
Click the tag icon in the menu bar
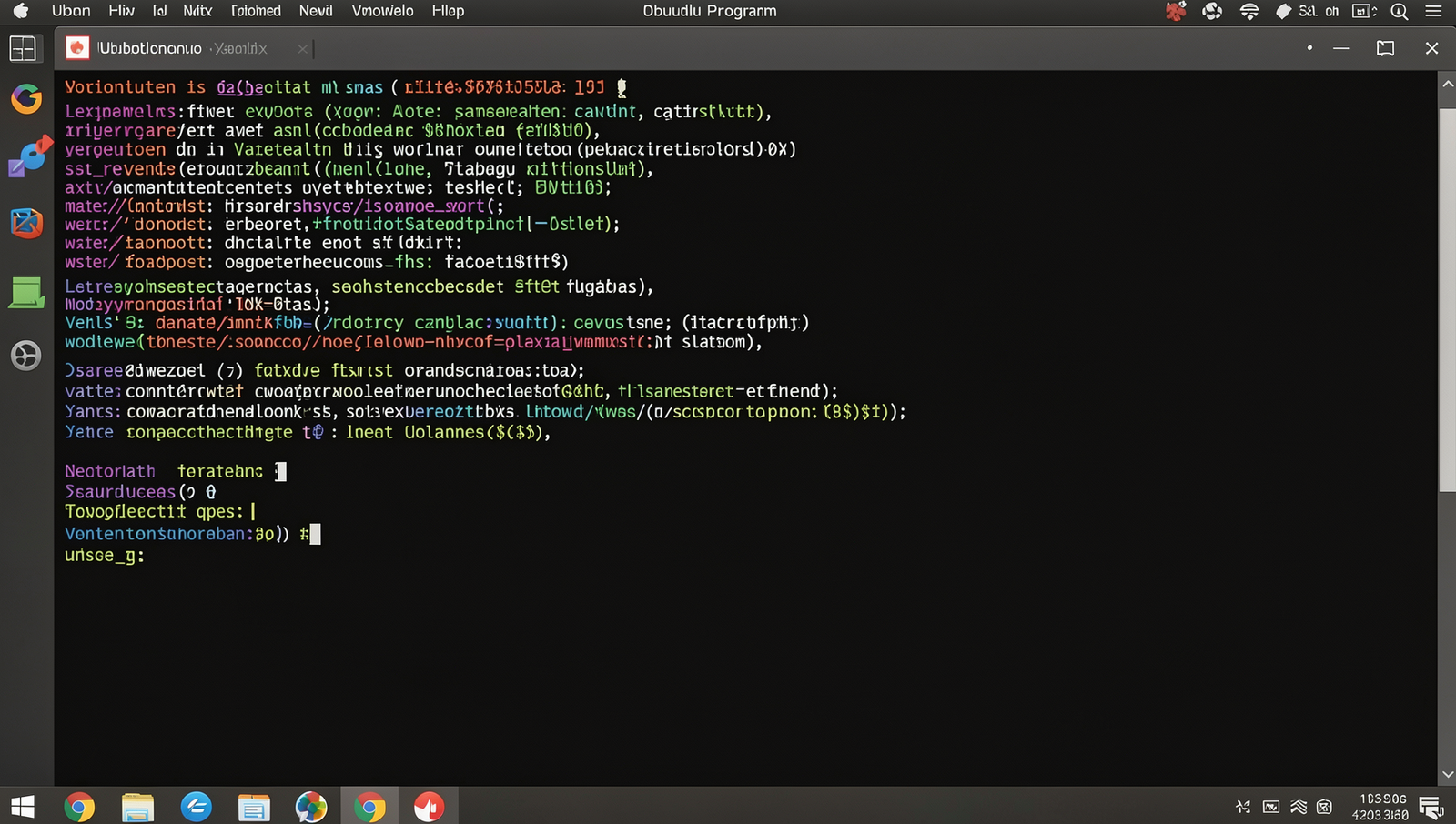pyautogui.click(x=1283, y=11)
